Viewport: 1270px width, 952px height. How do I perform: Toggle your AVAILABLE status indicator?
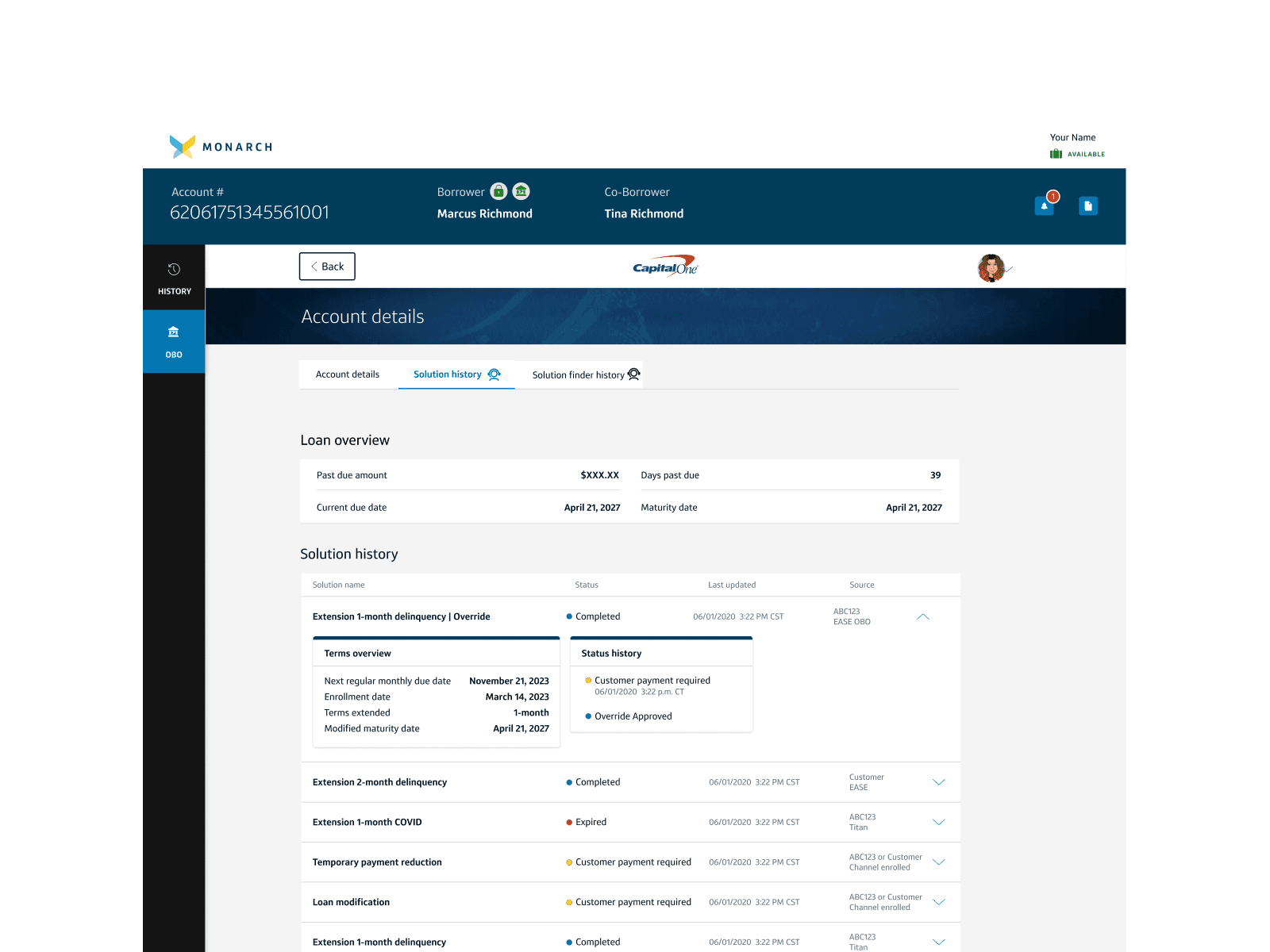point(1077,154)
